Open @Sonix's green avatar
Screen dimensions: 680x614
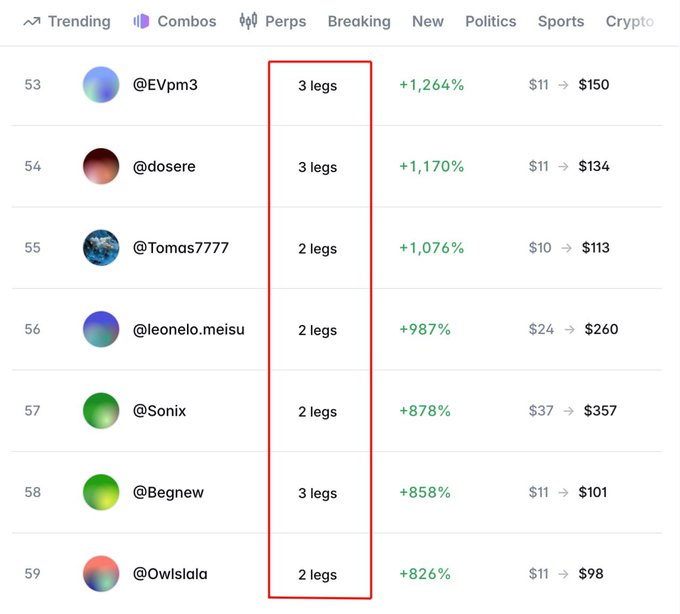[101, 411]
